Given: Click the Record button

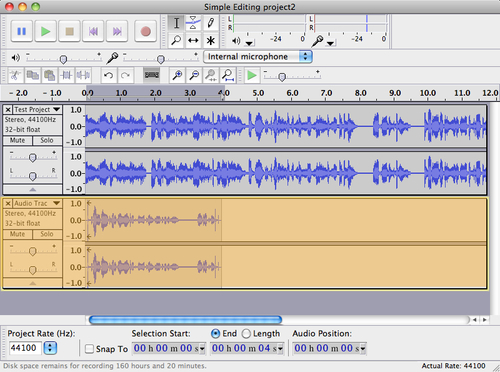Looking at the screenshot, I should (x=145, y=31).
